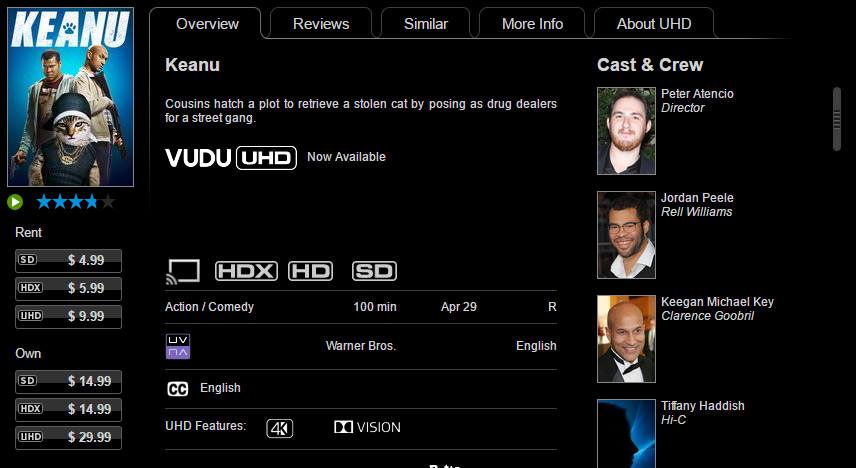Click the English audio language text next to Warner Bros.

(x=536, y=346)
